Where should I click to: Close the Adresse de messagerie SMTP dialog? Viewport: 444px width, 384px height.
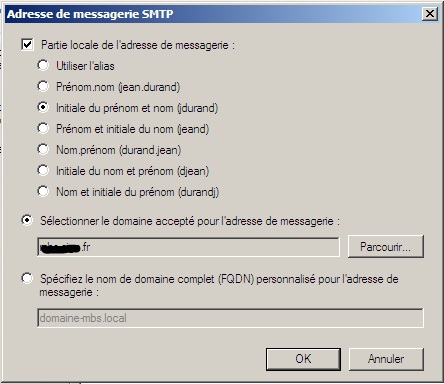pos(430,14)
